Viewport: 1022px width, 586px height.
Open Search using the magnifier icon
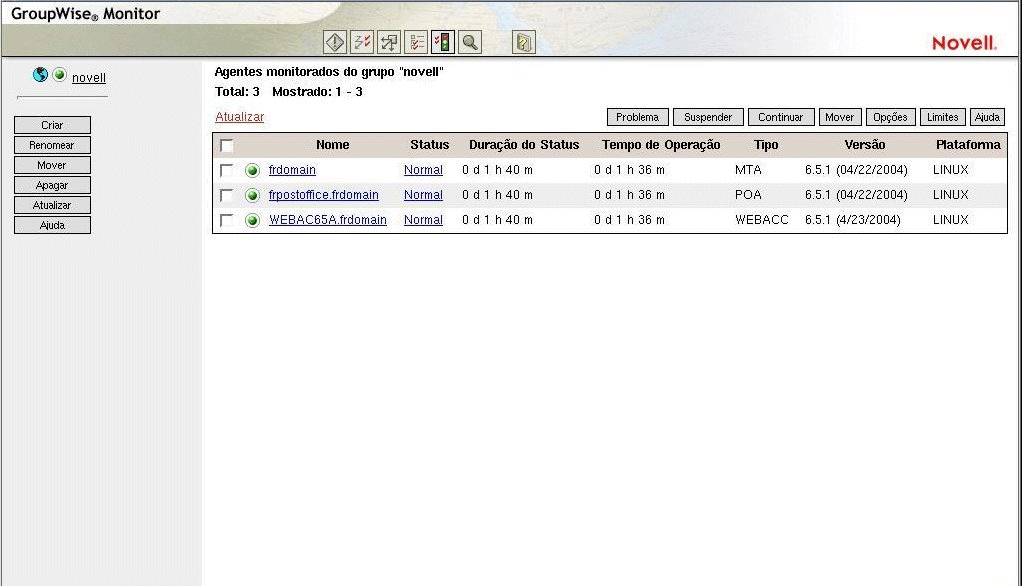tap(469, 41)
